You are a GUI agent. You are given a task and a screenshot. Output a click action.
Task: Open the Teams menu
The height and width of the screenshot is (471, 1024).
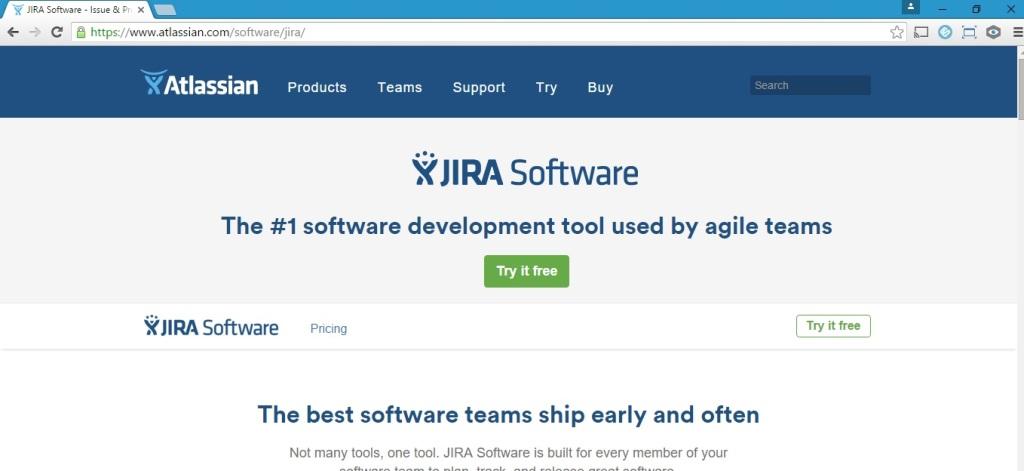click(x=400, y=88)
